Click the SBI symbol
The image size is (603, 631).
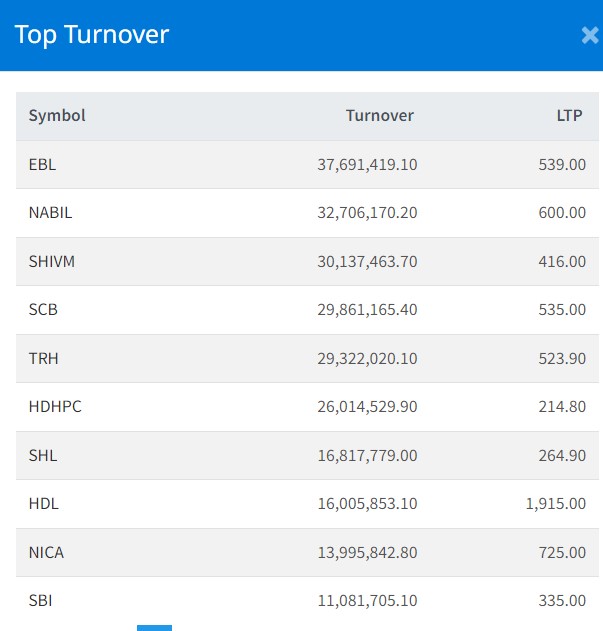point(42,600)
